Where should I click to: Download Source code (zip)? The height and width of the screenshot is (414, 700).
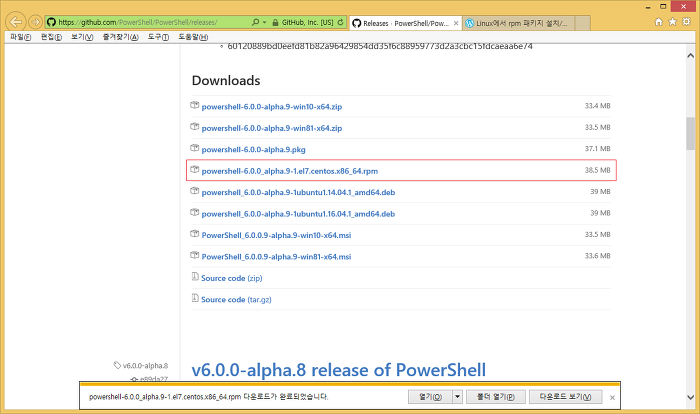(x=232, y=278)
